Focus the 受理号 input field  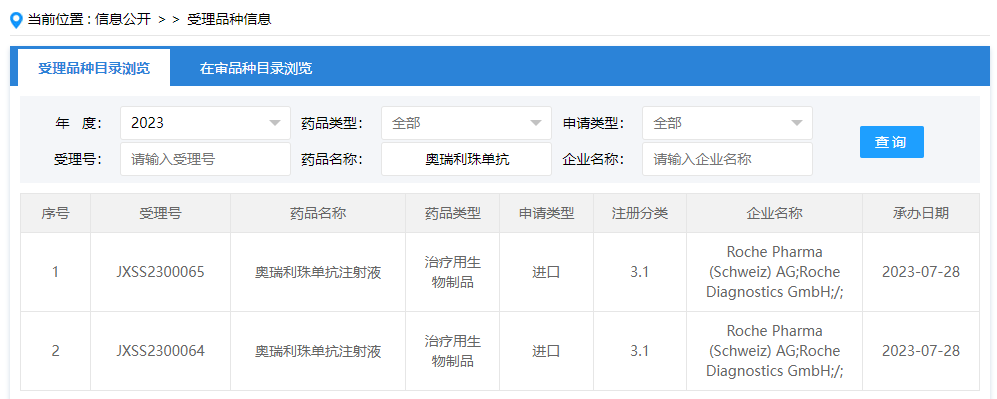click(205, 159)
